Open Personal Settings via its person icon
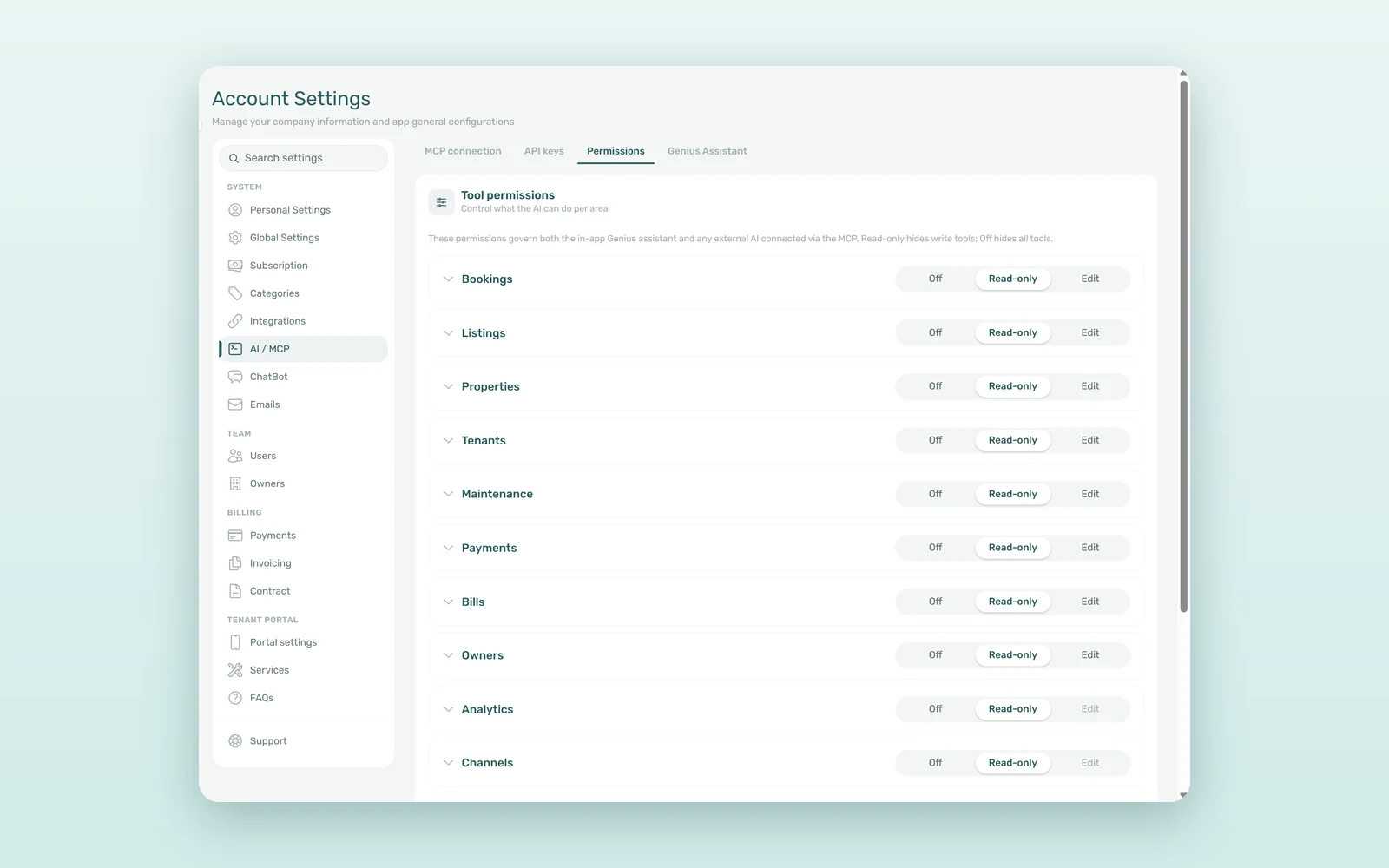 235,210
